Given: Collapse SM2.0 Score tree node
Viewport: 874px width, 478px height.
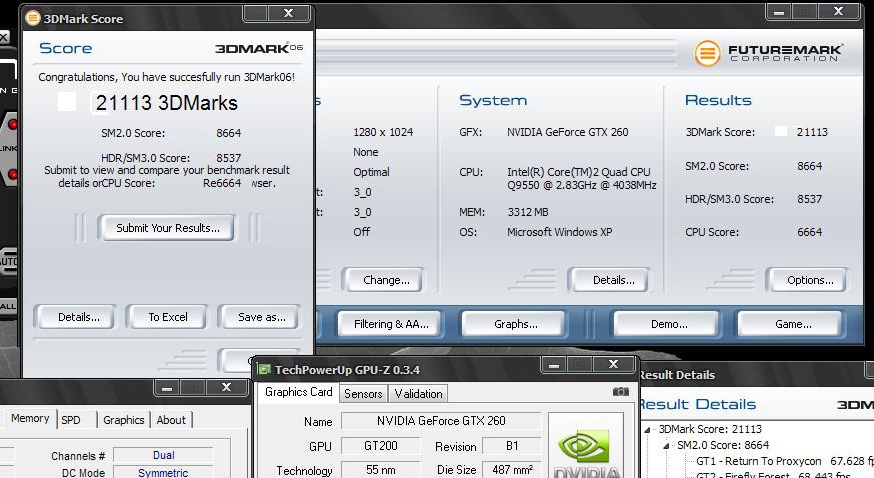Looking at the screenshot, I should tap(666, 446).
